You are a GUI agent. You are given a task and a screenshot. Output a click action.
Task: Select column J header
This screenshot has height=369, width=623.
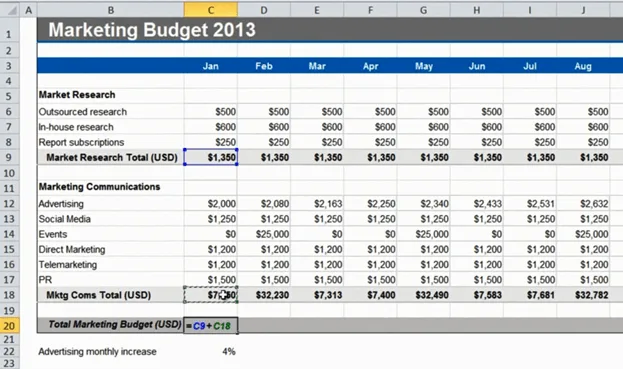tap(583, 10)
